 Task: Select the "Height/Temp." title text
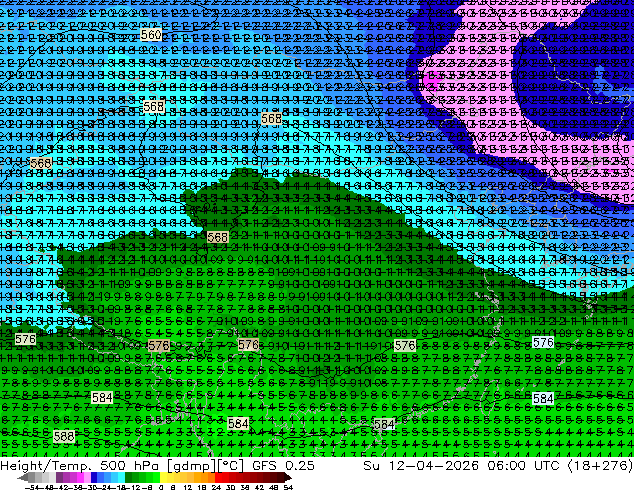pos(46,465)
